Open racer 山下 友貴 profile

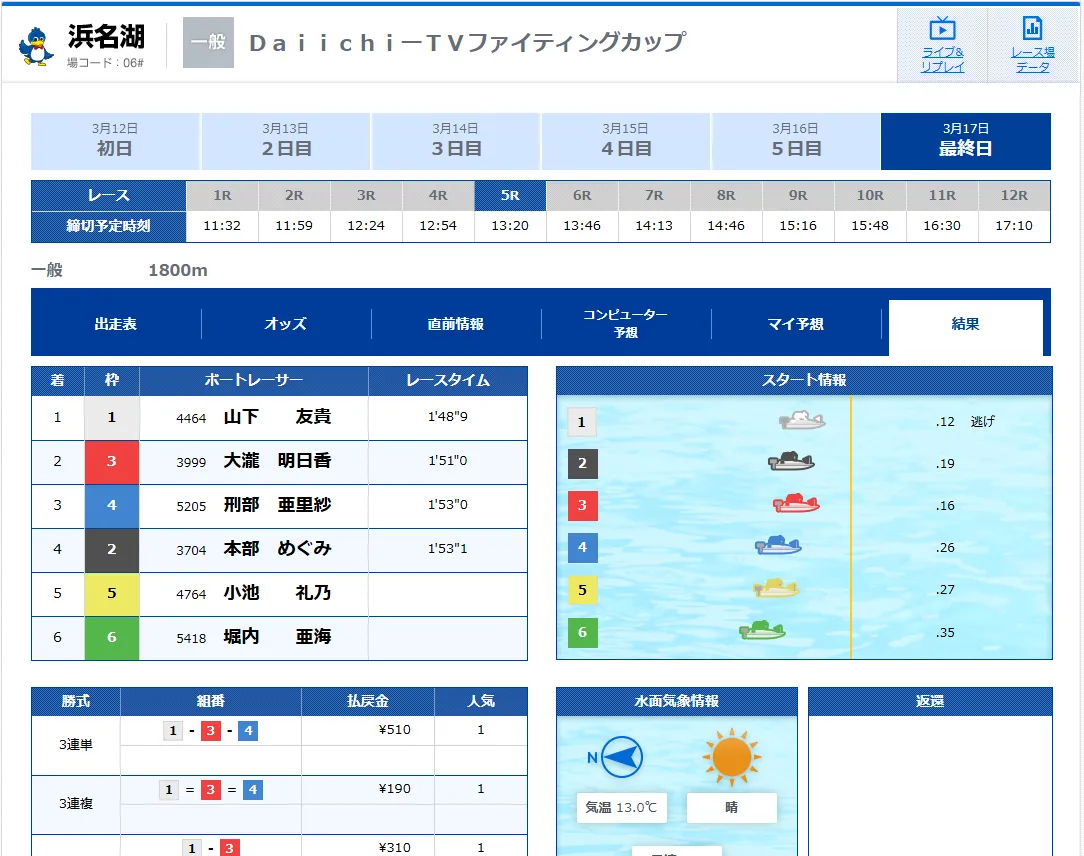(x=277, y=418)
